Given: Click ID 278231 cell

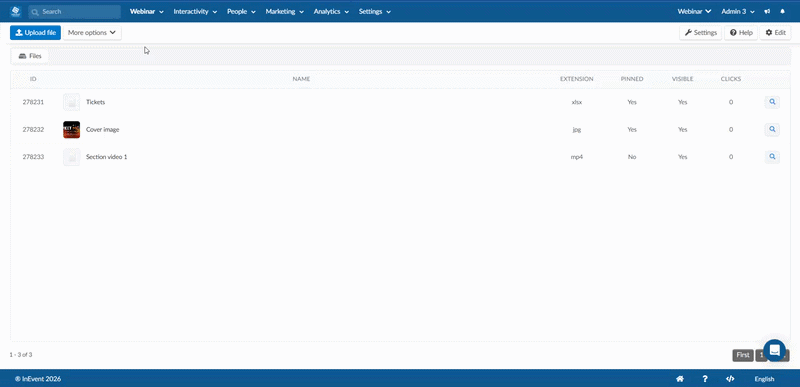Looking at the screenshot, I should pyautogui.click(x=33, y=102).
